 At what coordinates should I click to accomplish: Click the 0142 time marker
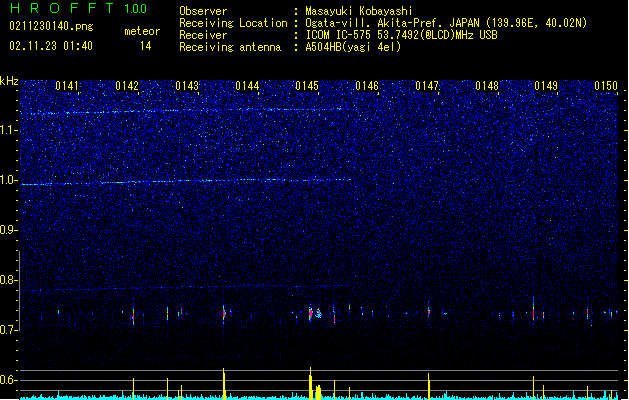coord(127,86)
